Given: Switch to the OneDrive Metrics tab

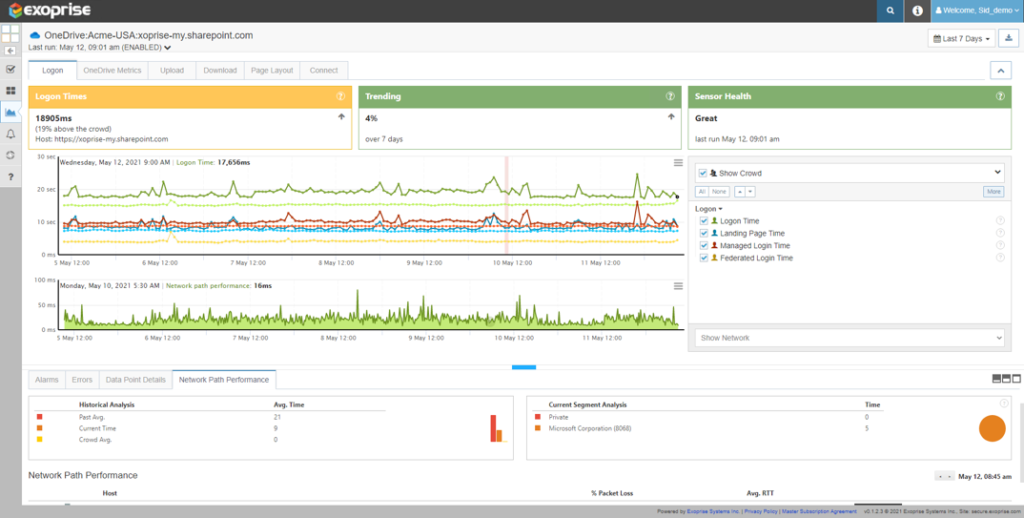Looking at the screenshot, I should tap(112, 71).
